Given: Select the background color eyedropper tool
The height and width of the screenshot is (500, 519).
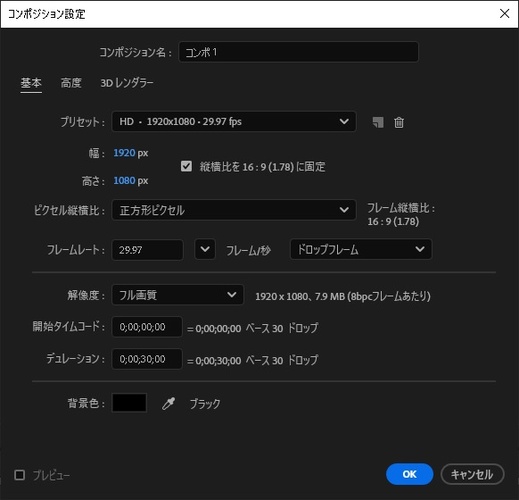Looking at the screenshot, I should (169, 403).
